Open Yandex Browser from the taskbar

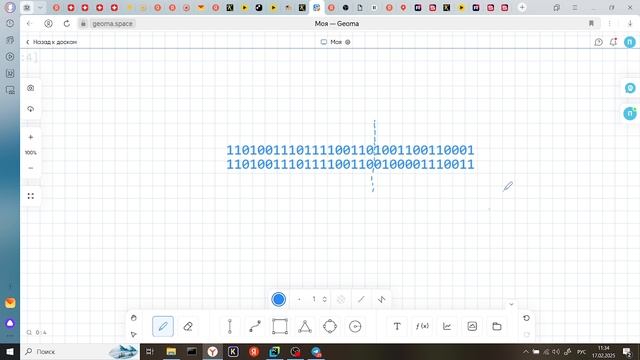pyautogui.click(x=212, y=351)
